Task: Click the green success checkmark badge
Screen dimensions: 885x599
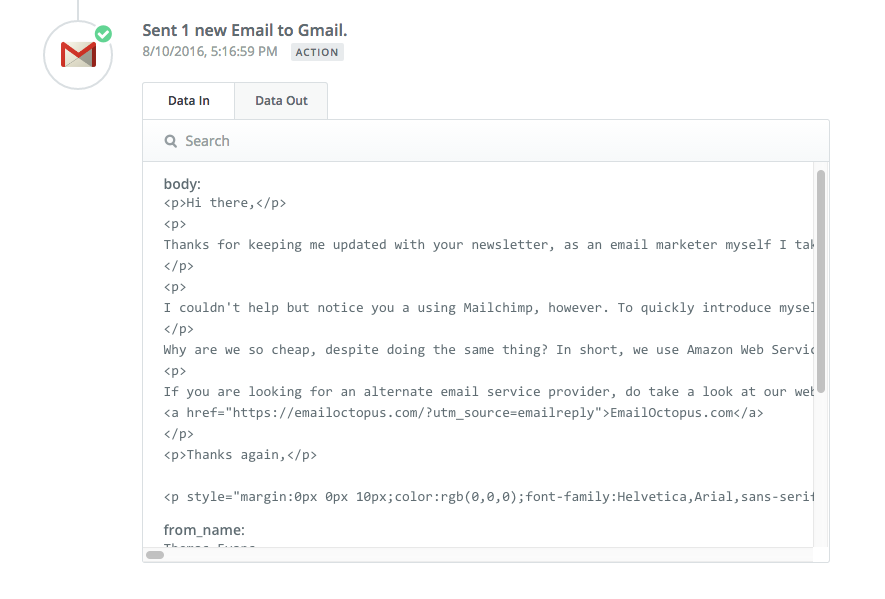Action: (103, 34)
